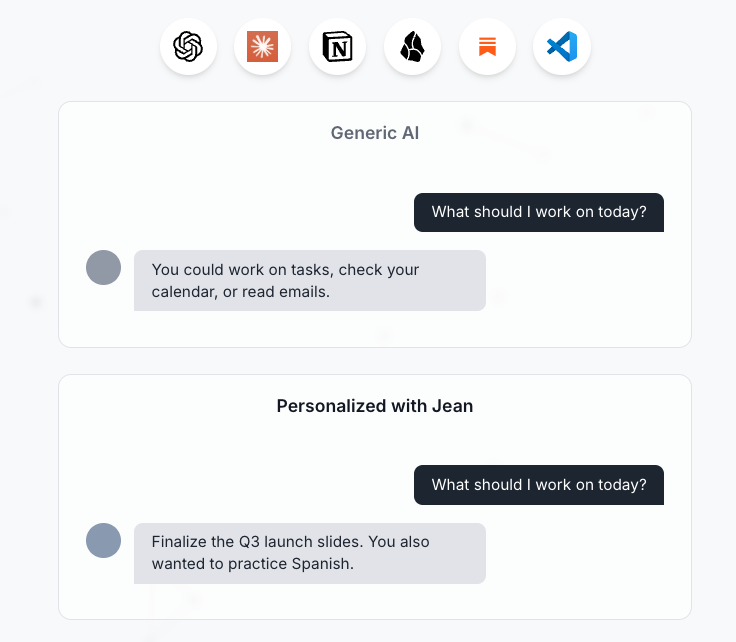Select the orange Claude starburst icon
Image resolution: width=736 pixels, height=642 pixels.
262,47
